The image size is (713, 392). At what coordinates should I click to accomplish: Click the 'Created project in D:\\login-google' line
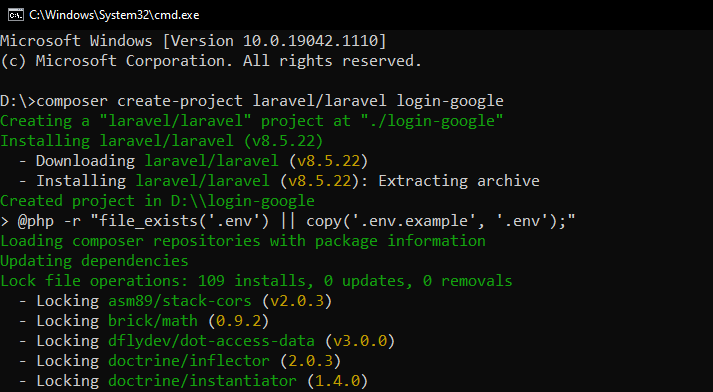[157, 201]
